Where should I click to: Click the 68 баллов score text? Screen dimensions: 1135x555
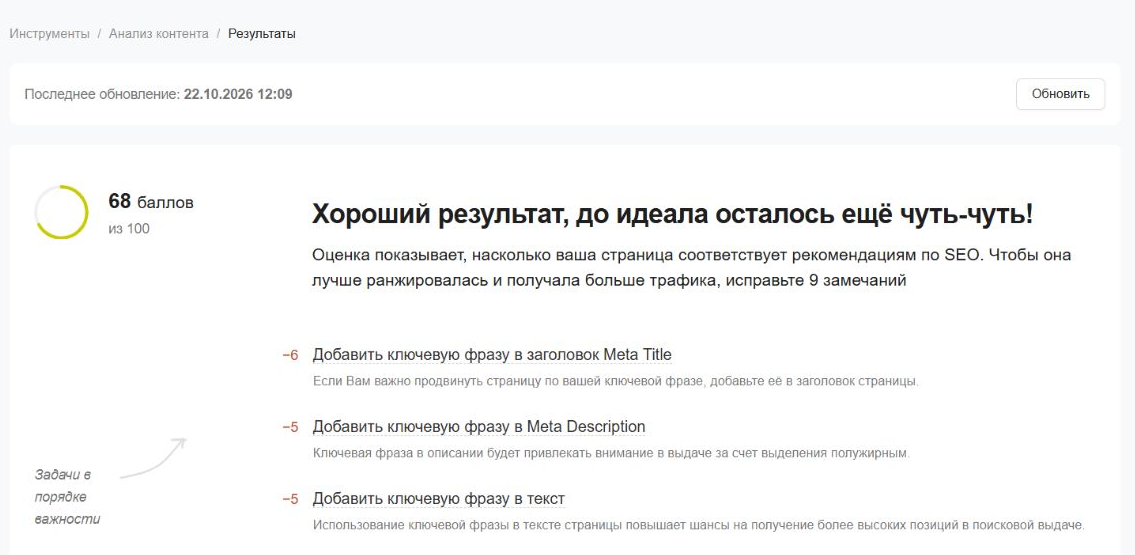click(151, 202)
